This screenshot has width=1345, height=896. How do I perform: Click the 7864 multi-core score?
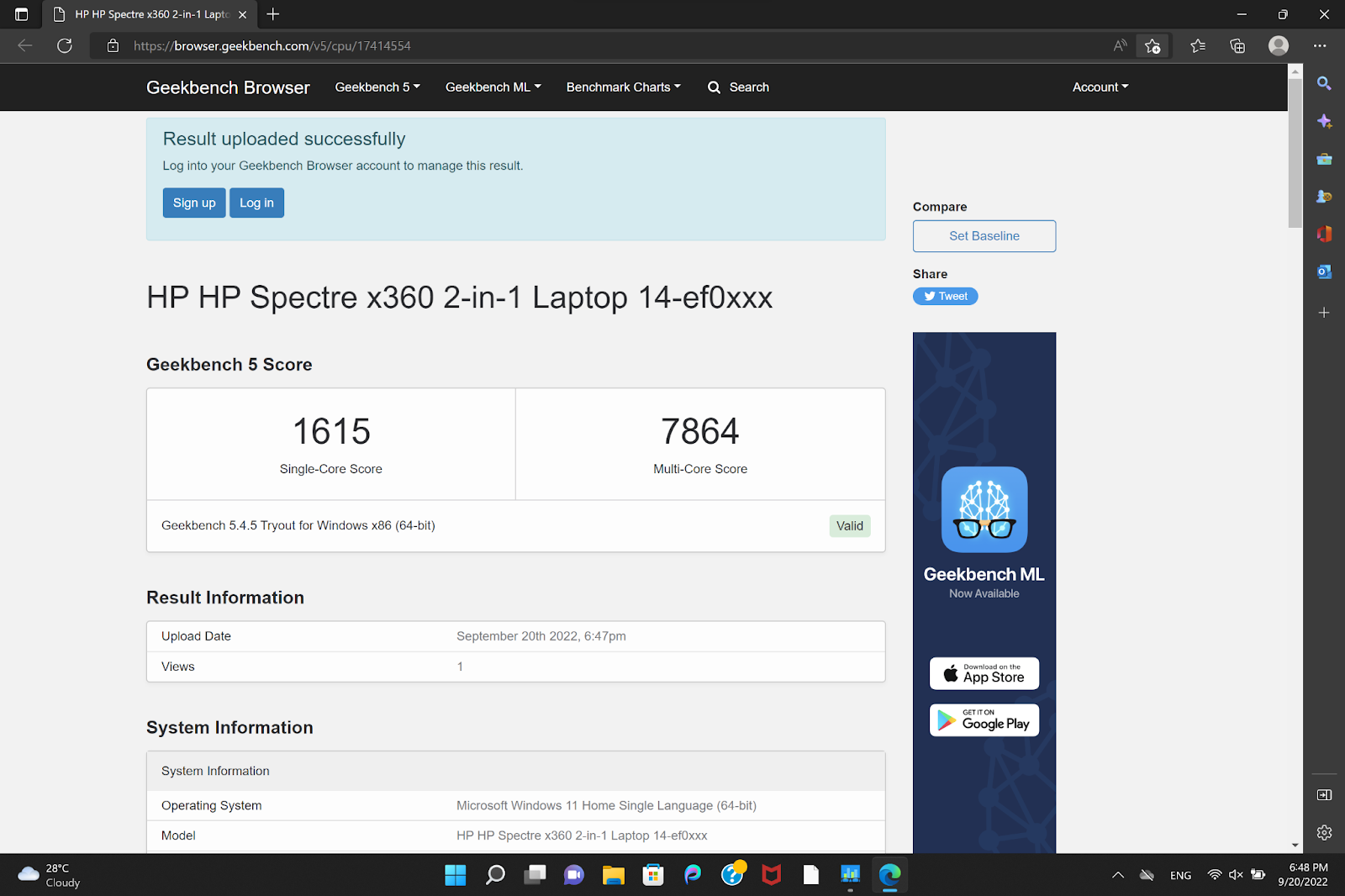[700, 431]
